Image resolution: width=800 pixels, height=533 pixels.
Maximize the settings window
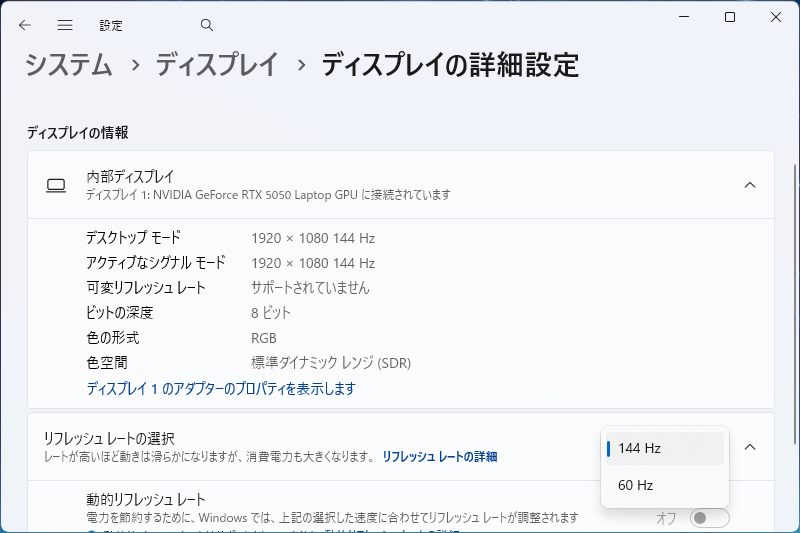tap(730, 17)
